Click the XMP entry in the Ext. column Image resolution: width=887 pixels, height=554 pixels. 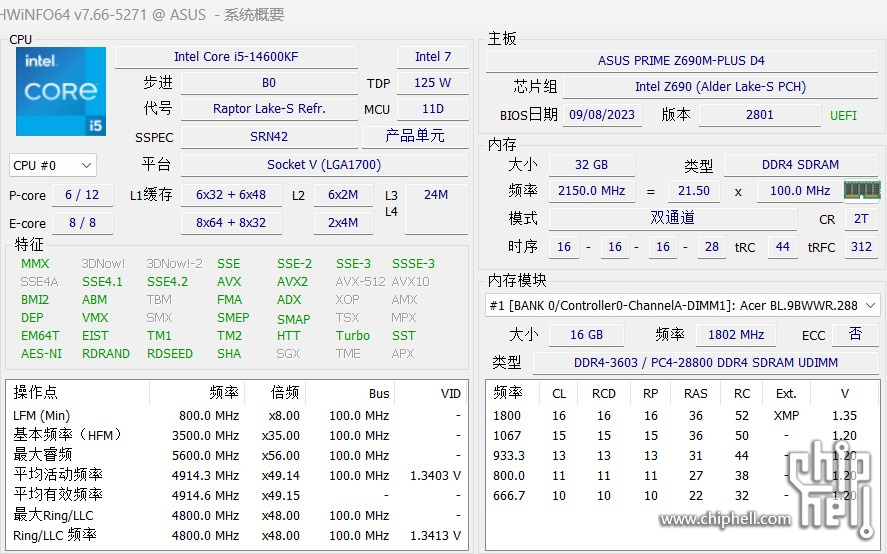coord(786,416)
